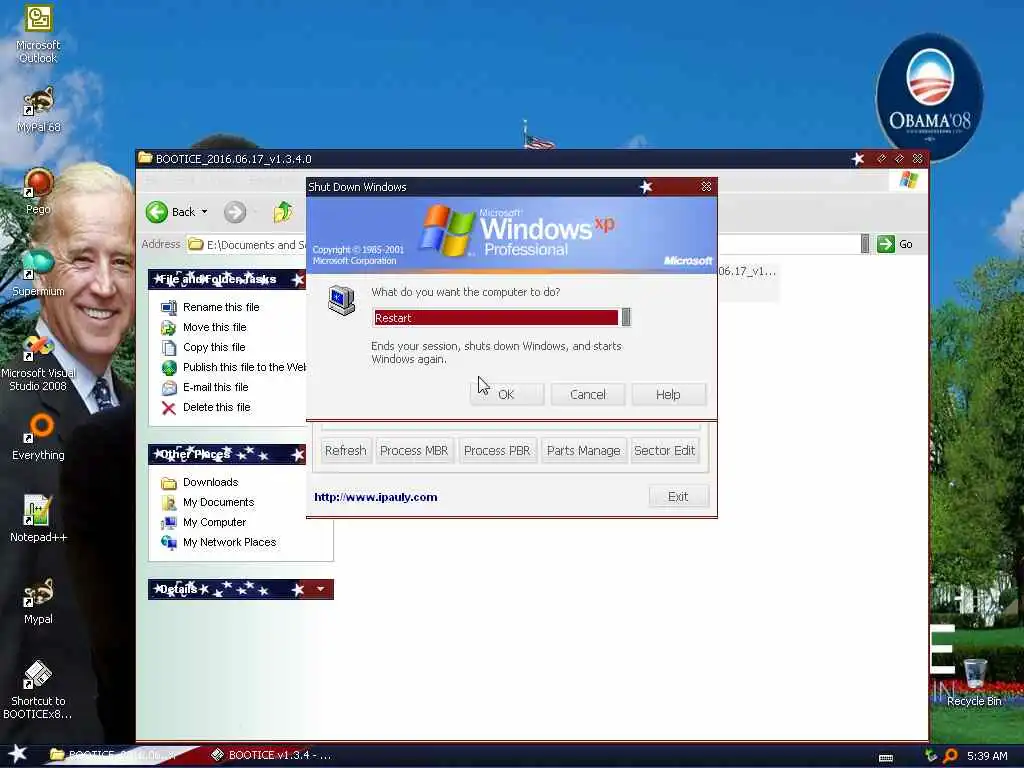Open Notepad++ desktop shortcut
Image resolution: width=1024 pixels, height=768 pixels.
pyautogui.click(x=38, y=519)
